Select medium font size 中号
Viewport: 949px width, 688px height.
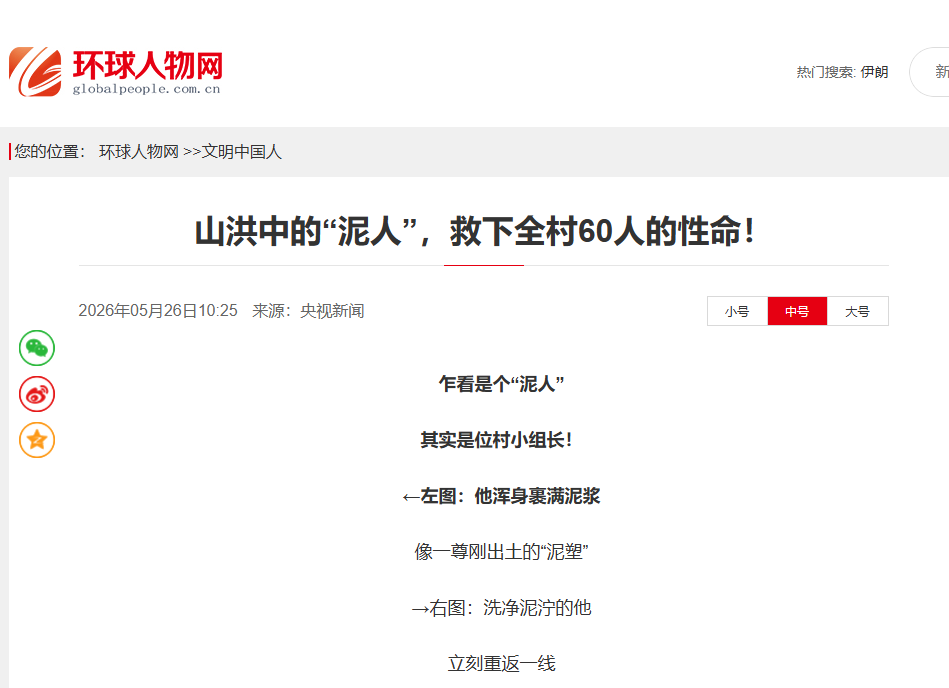pos(797,311)
